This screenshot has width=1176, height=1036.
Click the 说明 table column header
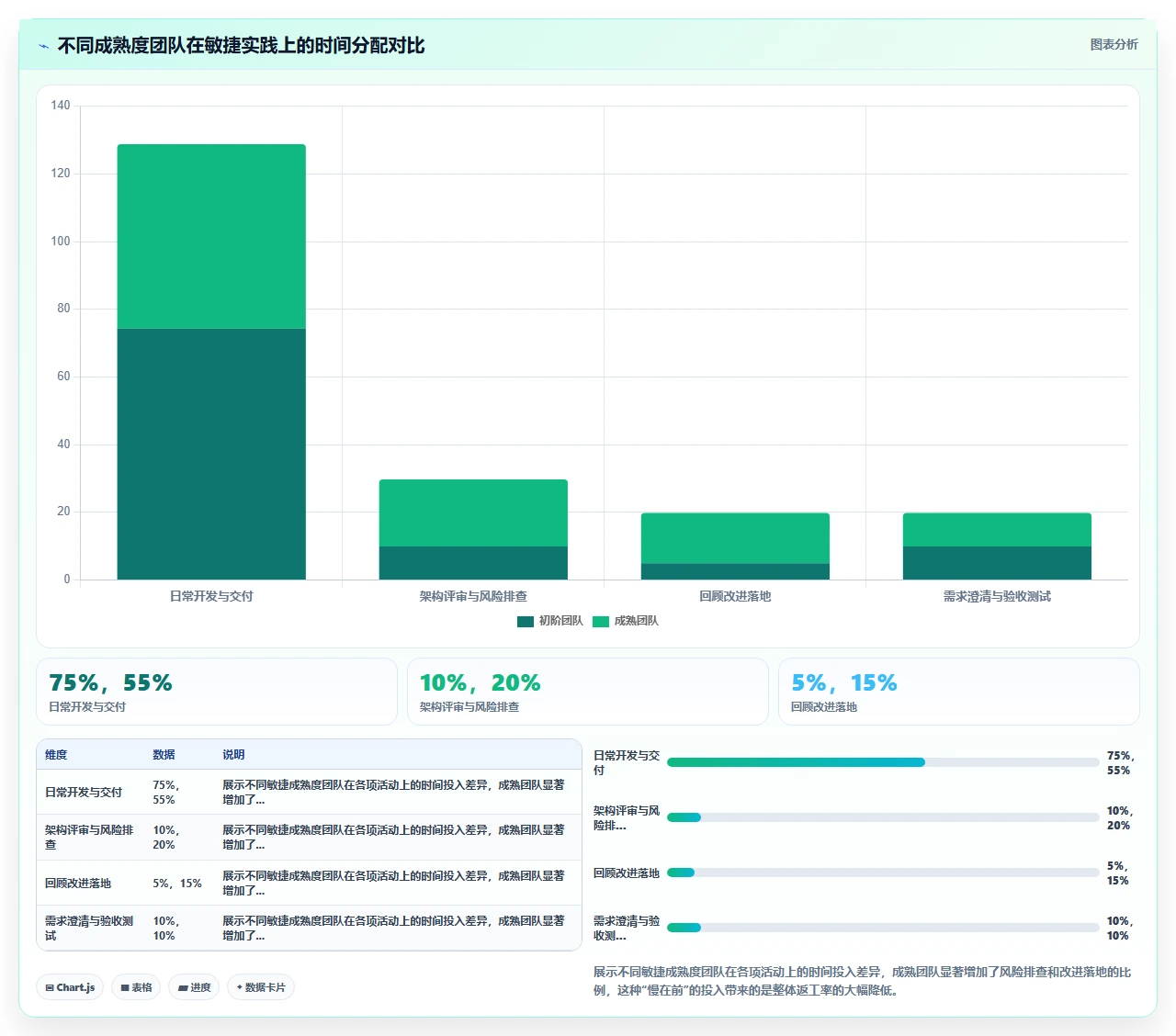click(x=233, y=755)
